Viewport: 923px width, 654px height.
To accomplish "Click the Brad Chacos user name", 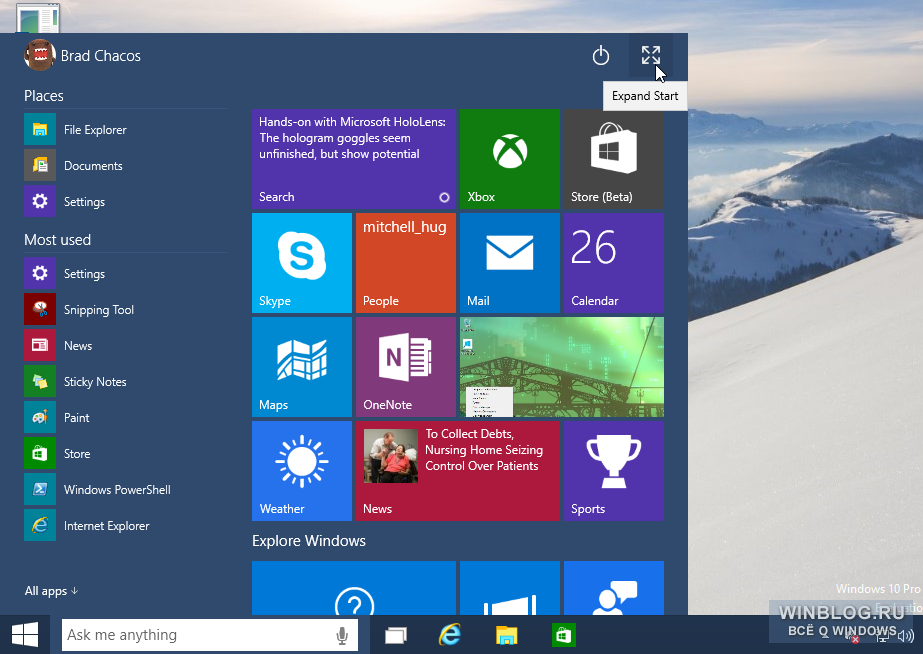I will click(101, 56).
